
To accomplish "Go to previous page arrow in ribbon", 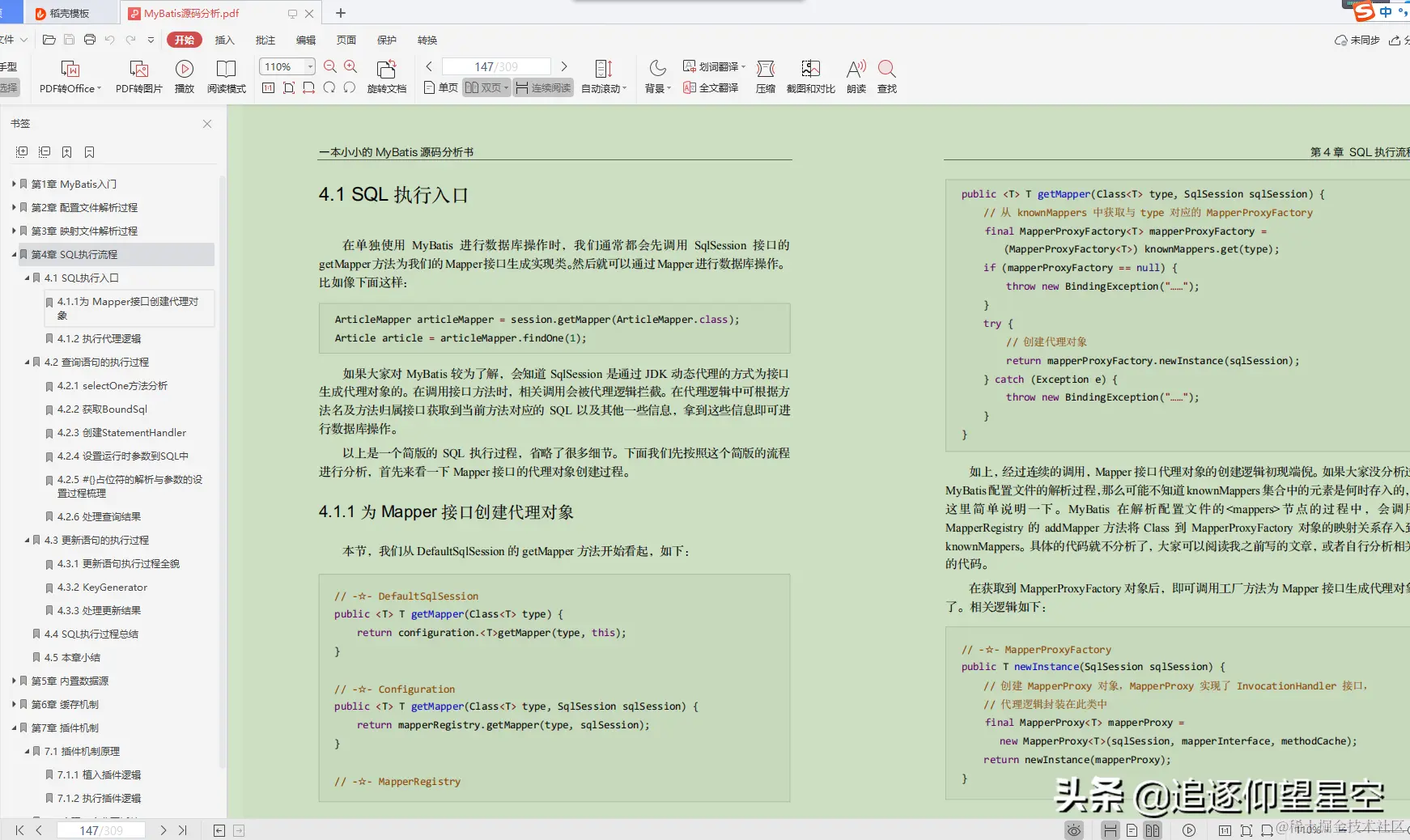I will (429, 66).
